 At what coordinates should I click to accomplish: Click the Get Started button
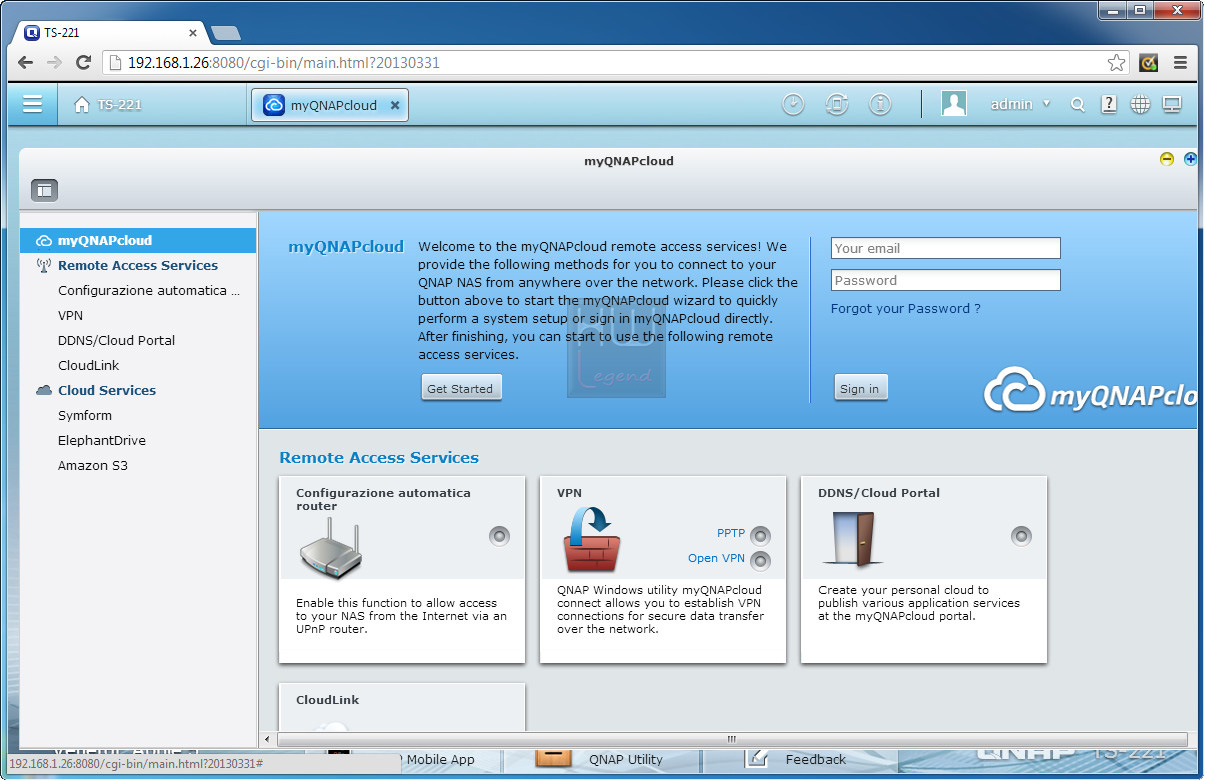(460, 388)
